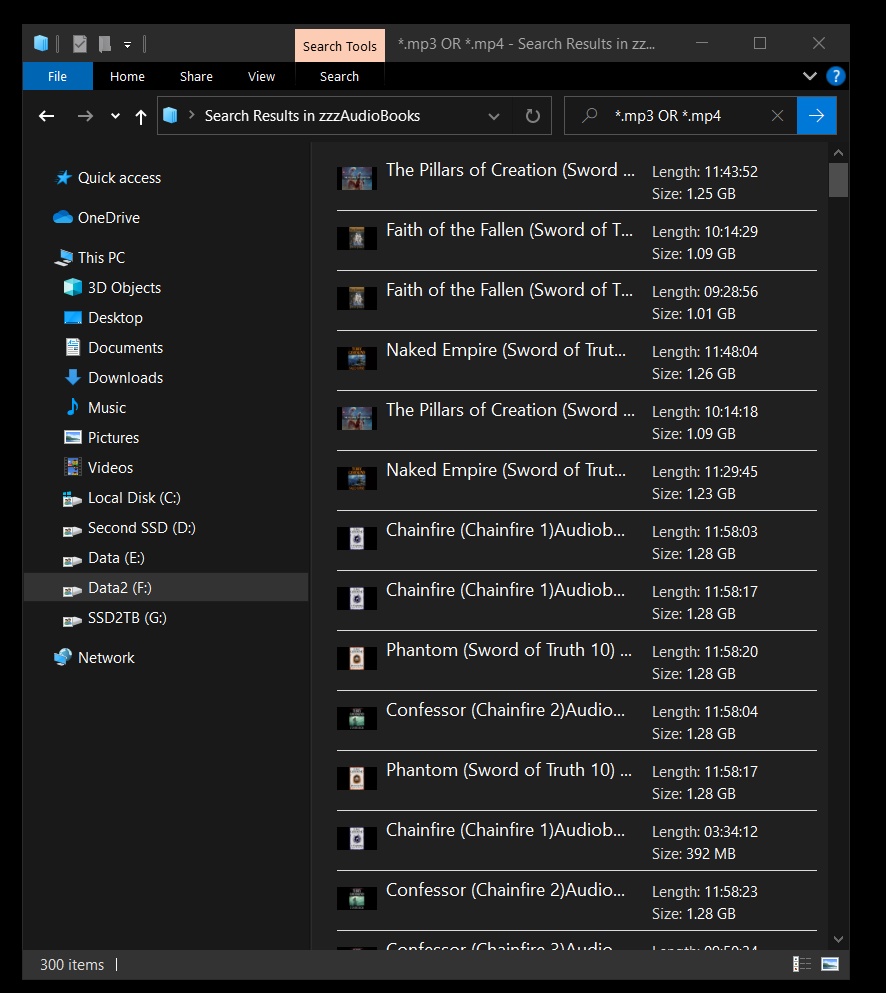Switch to Large icons view in status bar

click(x=830, y=964)
